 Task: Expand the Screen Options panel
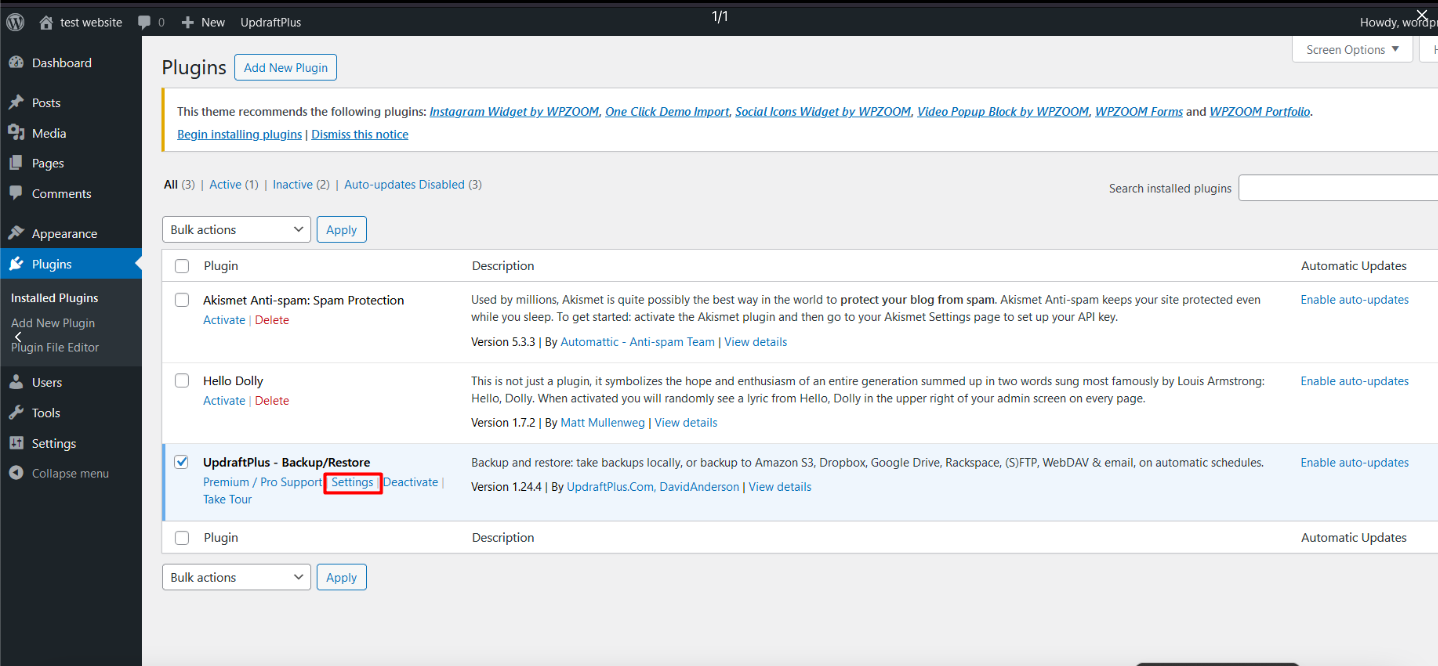click(1352, 50)
